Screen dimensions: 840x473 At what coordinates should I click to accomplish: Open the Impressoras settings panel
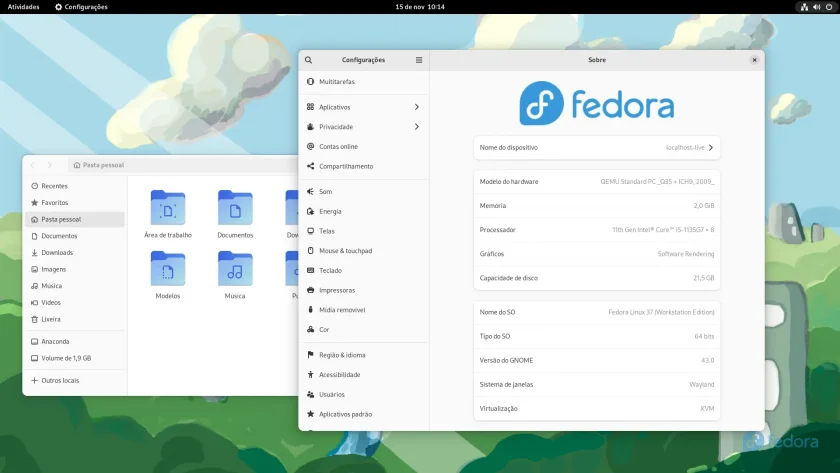click(364, 290)
